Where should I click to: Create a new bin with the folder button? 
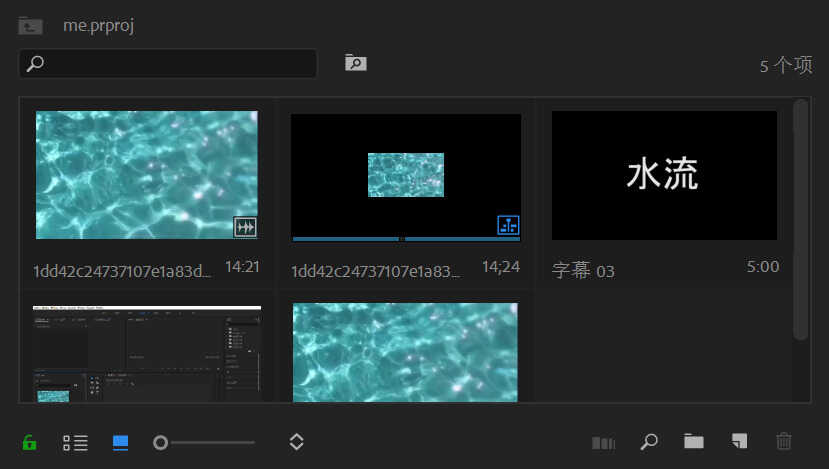694,441
